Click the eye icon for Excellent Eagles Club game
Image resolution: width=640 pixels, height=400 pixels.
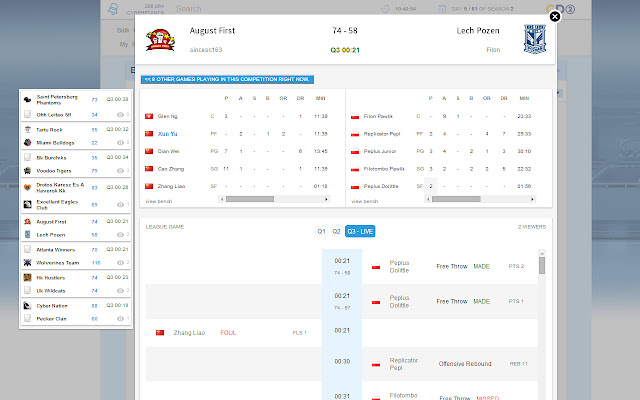(120, 204)
